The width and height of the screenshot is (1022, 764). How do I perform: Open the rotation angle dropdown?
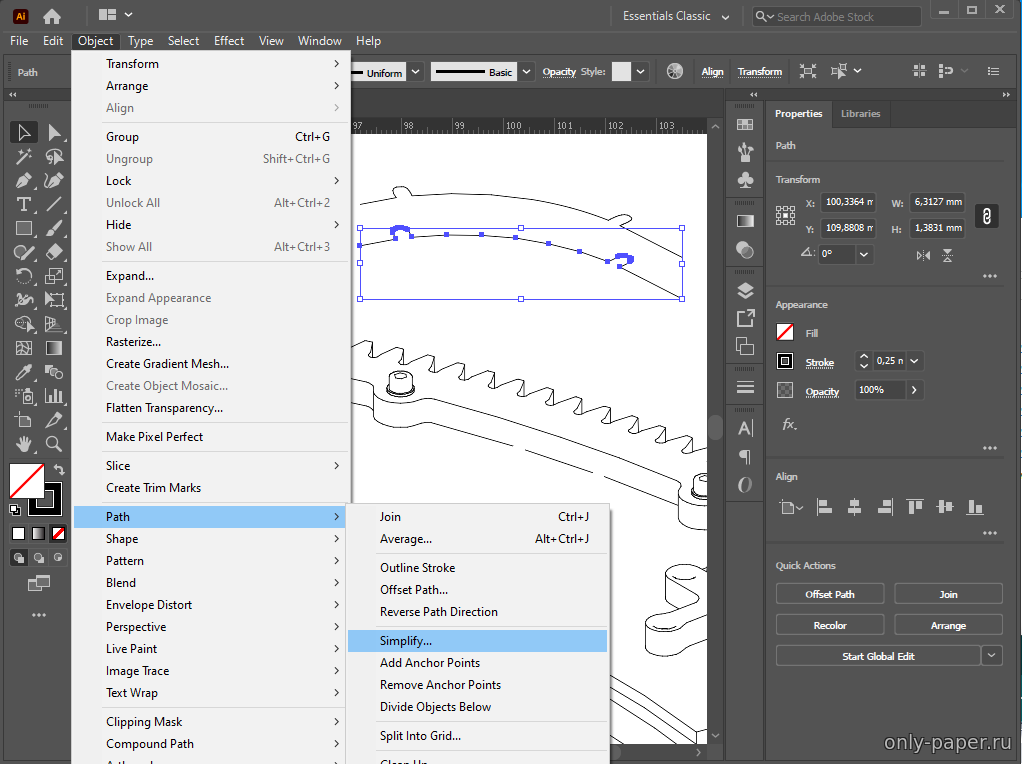point(864,254)
